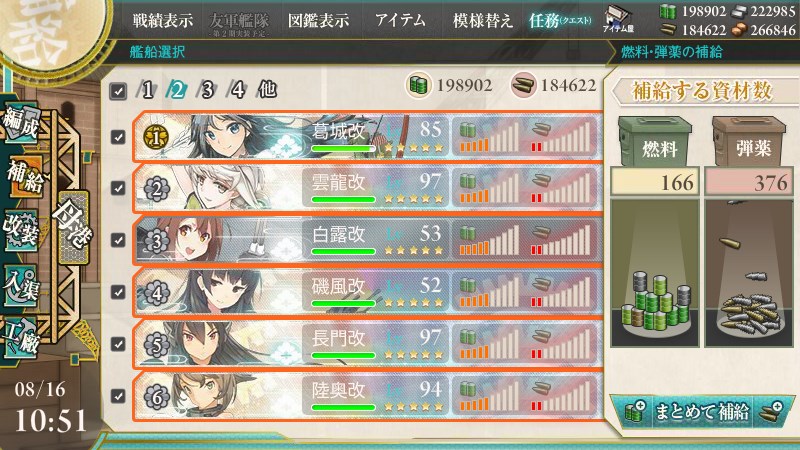Open the 工廠 (Factory) sidebar icon
The image size is (800, 450).
click(x=21, y=337)
